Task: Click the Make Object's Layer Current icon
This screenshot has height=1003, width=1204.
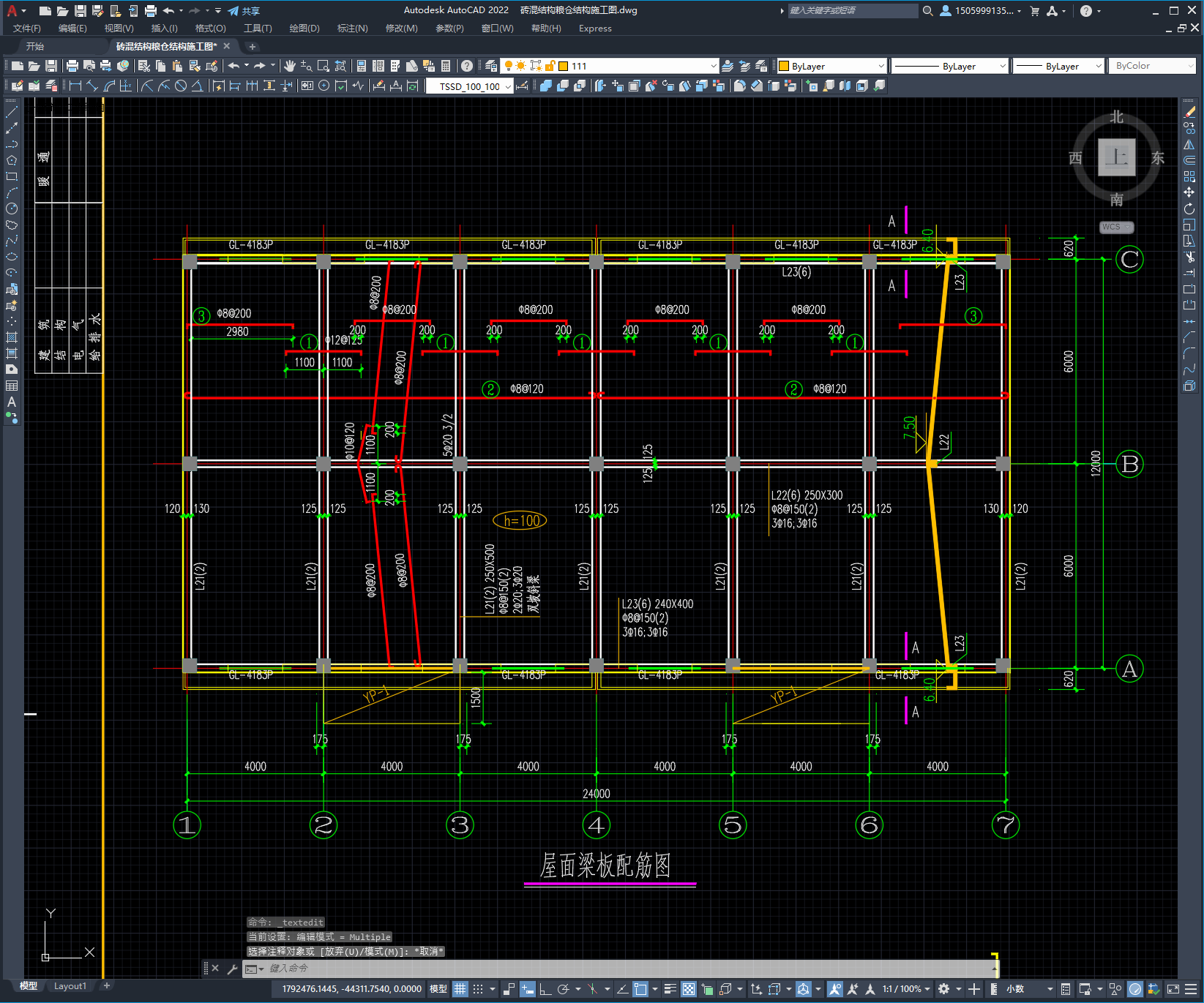Action: 728,66
